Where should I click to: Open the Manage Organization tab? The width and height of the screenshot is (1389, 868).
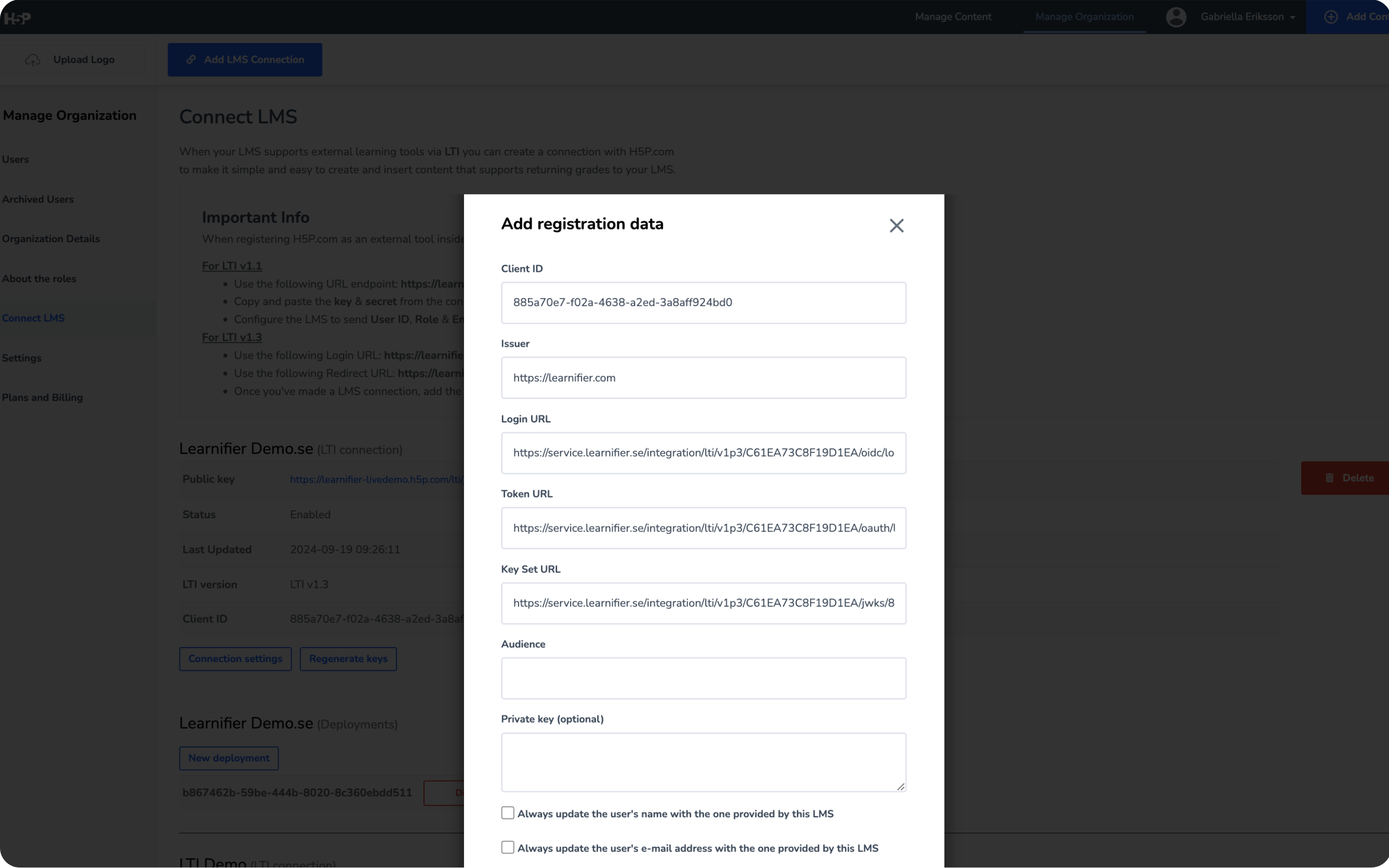[1084, 17]
